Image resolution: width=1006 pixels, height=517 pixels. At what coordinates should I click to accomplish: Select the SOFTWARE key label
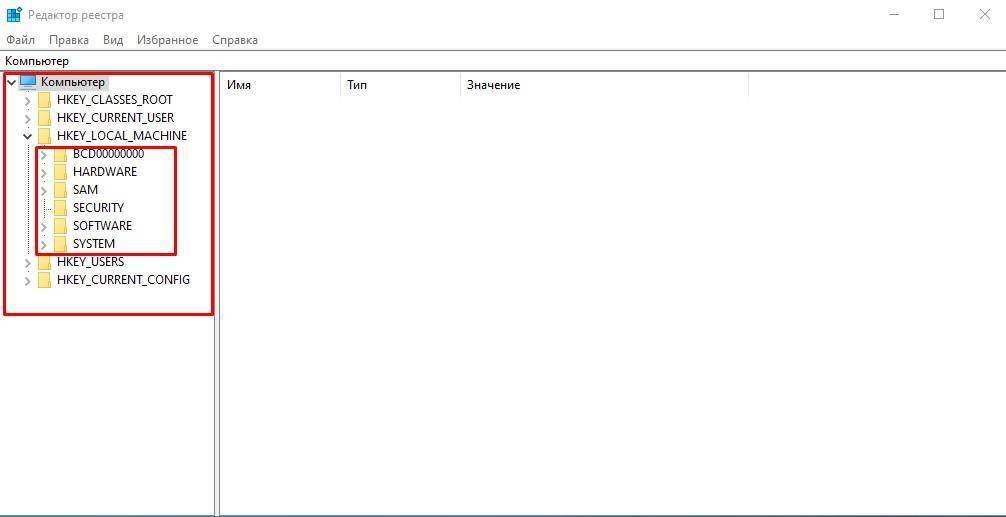click(102, 226)
